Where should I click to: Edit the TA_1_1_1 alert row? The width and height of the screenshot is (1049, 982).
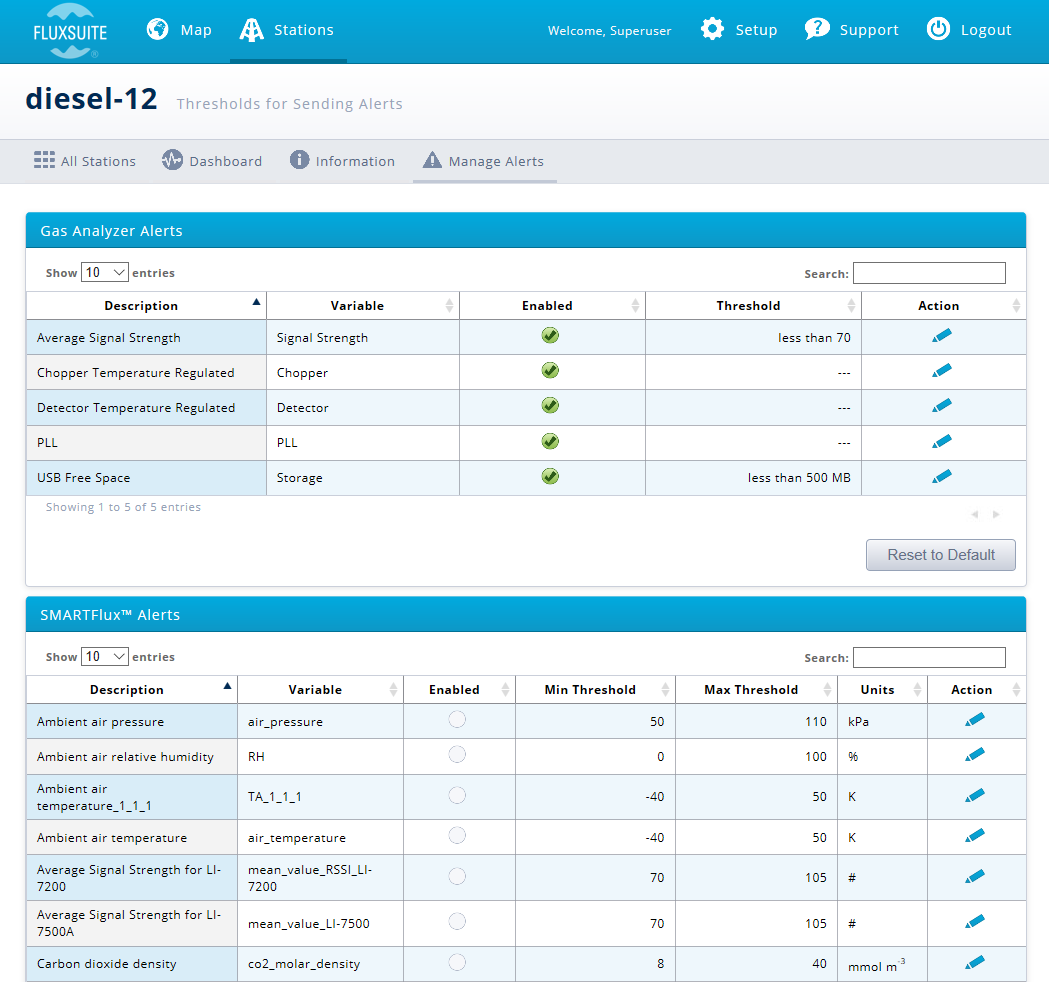pyautogui.click(x=975, y=795)
